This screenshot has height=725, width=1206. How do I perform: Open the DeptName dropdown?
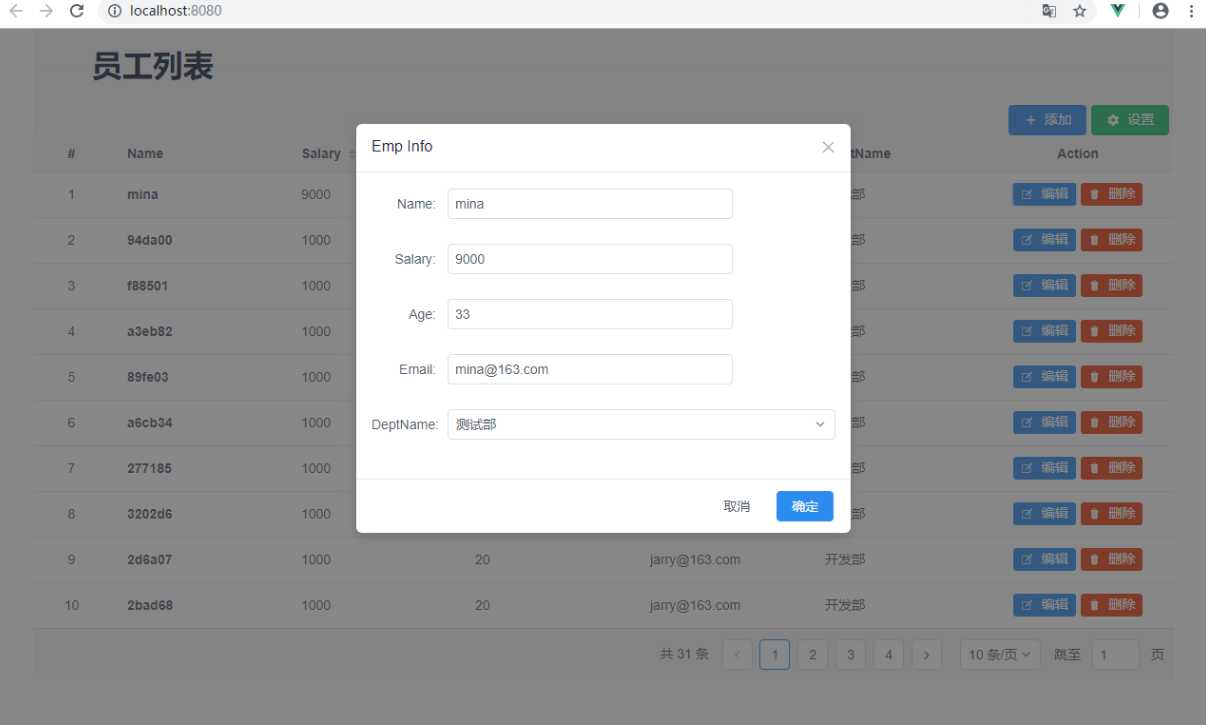tap(641, 424)
